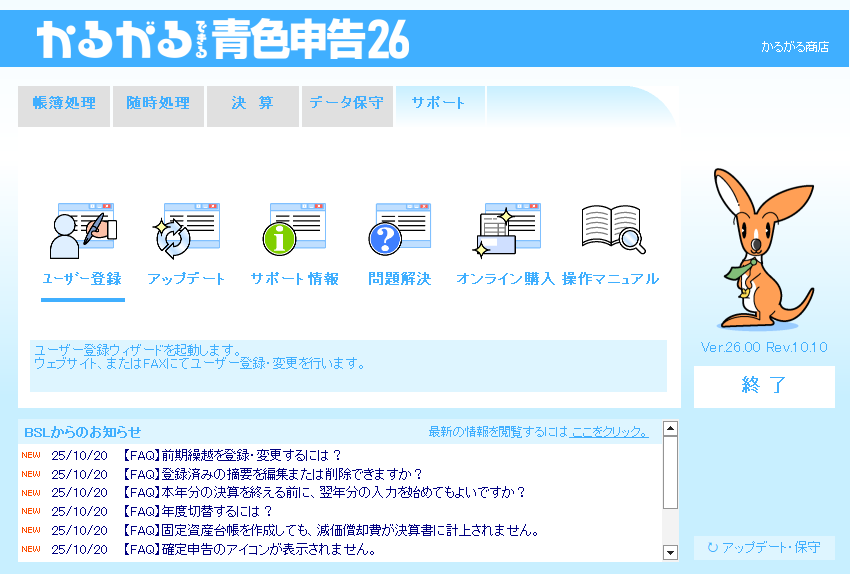Open the FAQ about 年度切替
Screen dimensions: 850x574
[x=198, y=511]
